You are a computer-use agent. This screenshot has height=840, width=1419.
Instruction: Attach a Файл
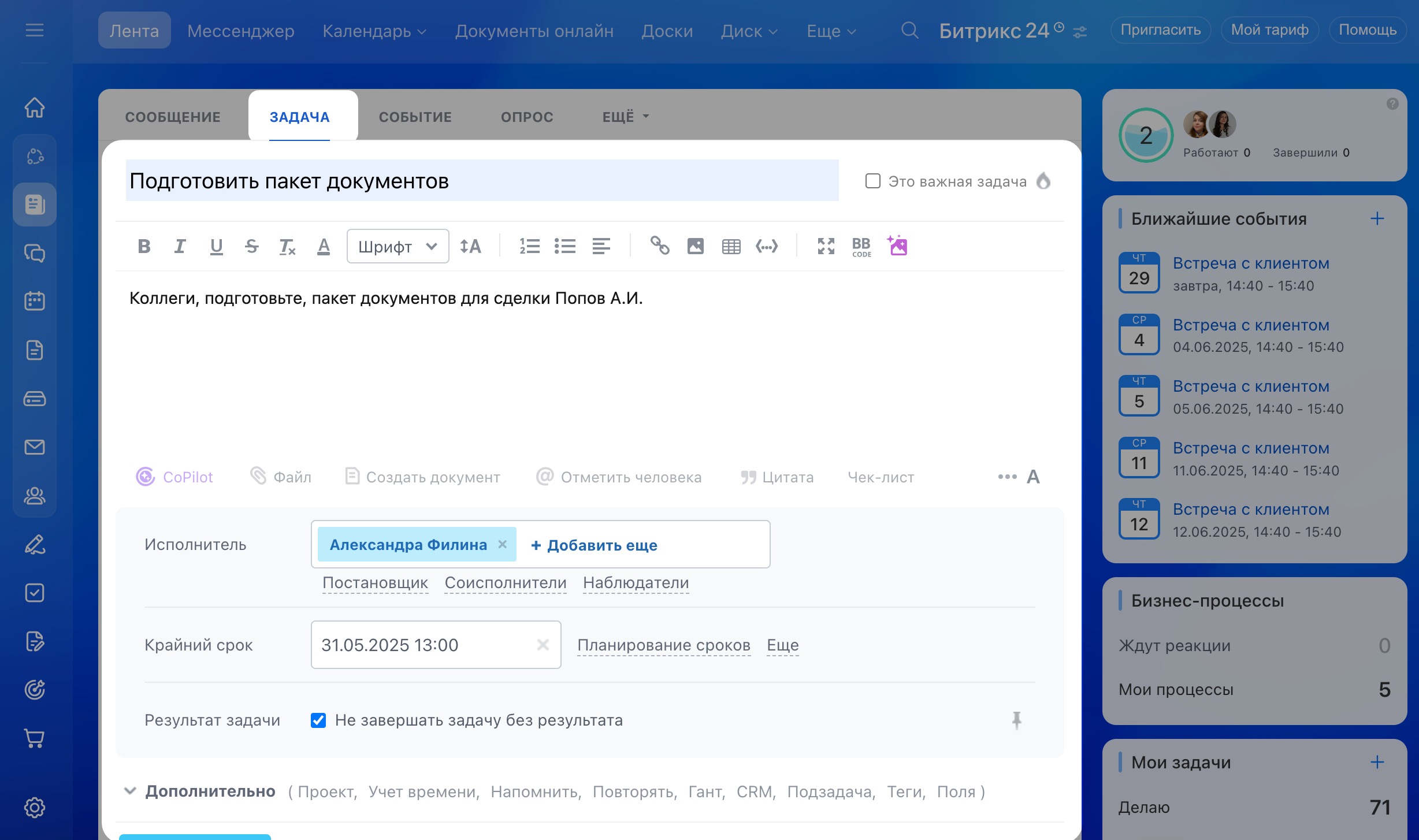(x=281, y=477)
